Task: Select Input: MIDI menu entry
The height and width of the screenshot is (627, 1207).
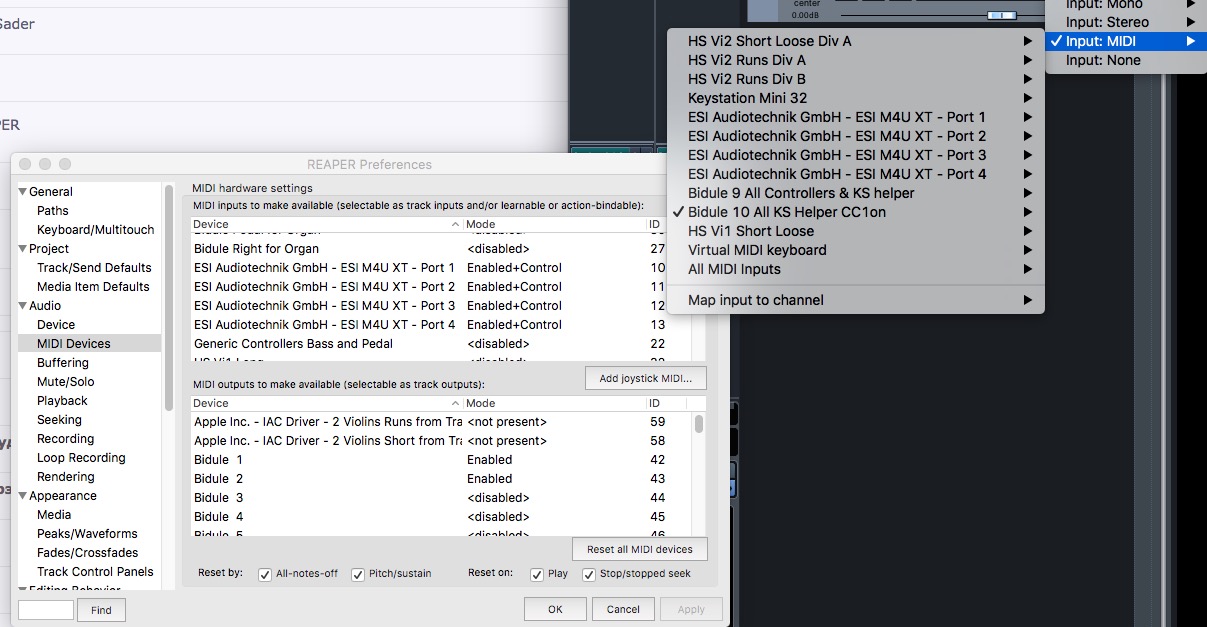Action: 1125,41
